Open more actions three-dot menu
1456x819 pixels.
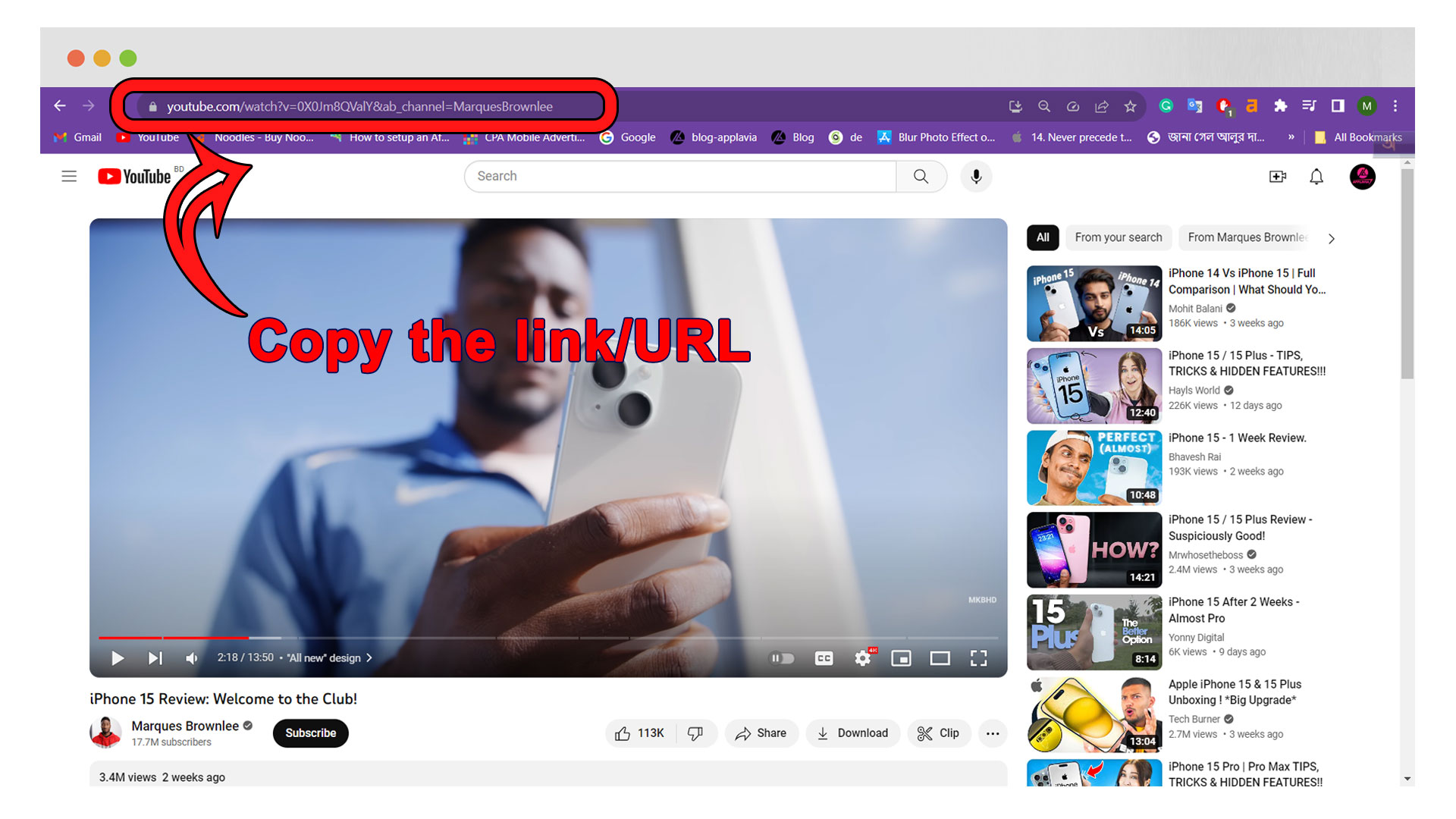coord(992,733)
